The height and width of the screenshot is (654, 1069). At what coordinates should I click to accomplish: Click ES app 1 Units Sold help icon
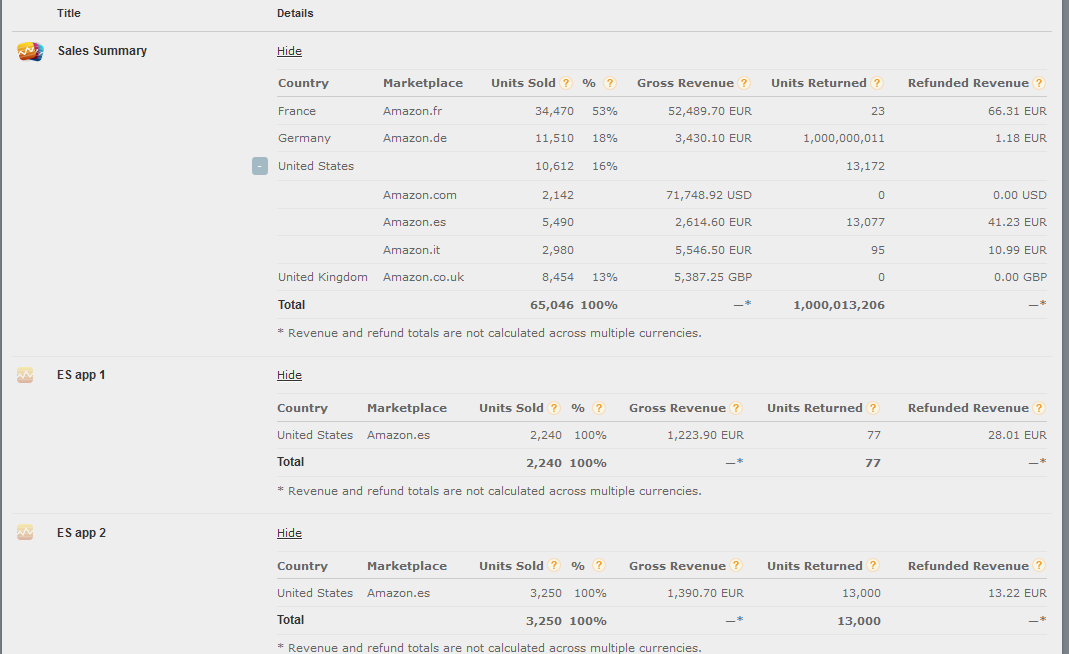coord(554,408)
